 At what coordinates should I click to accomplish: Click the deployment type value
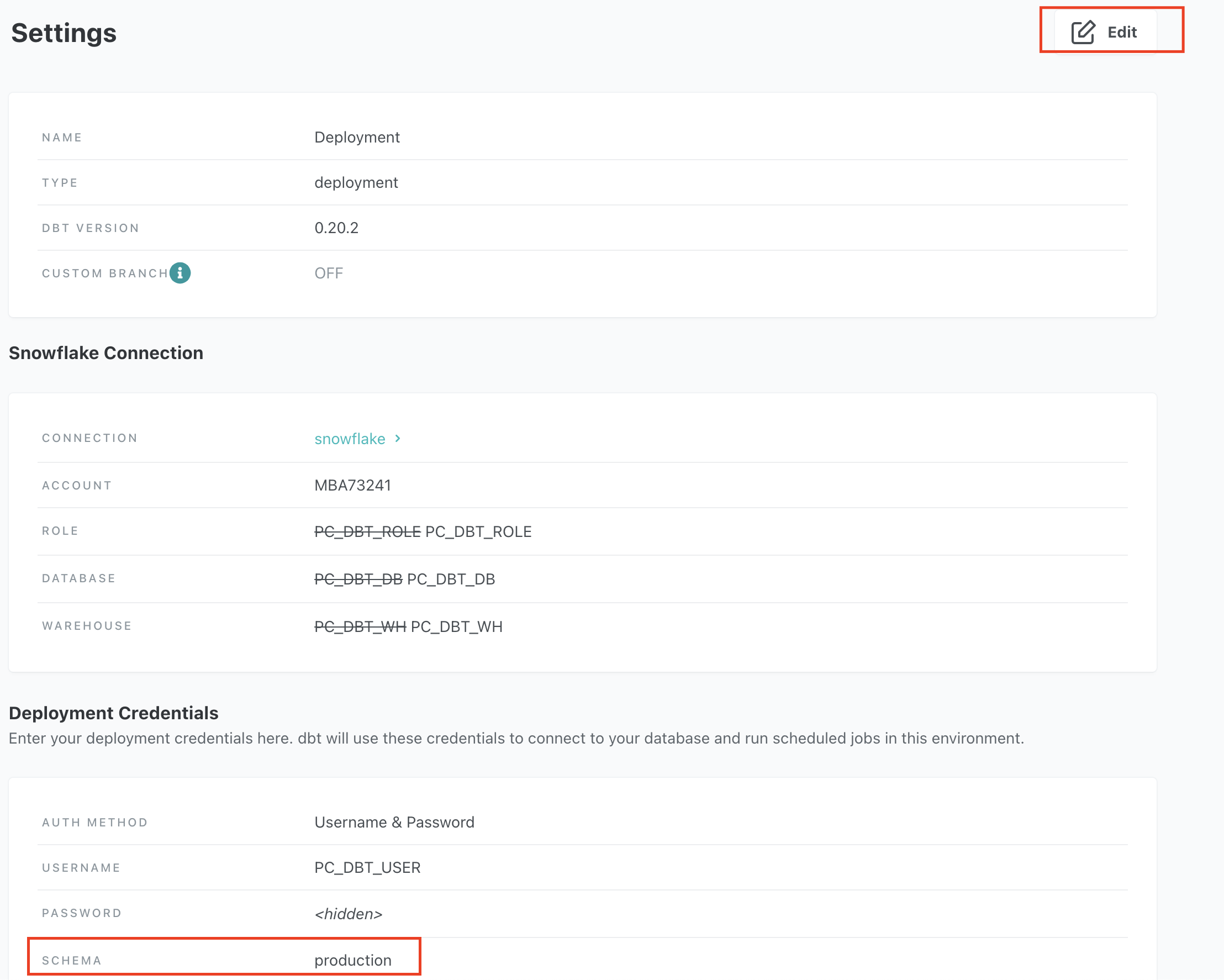(356, 183)
